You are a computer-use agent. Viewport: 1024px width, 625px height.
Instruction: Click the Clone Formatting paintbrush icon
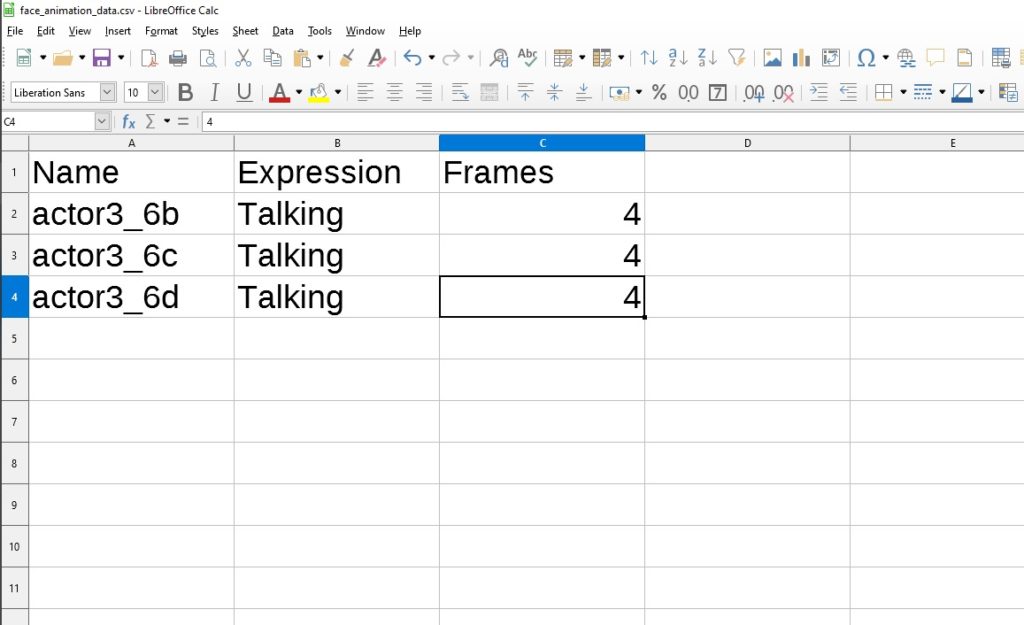click(x=347, y=58)
